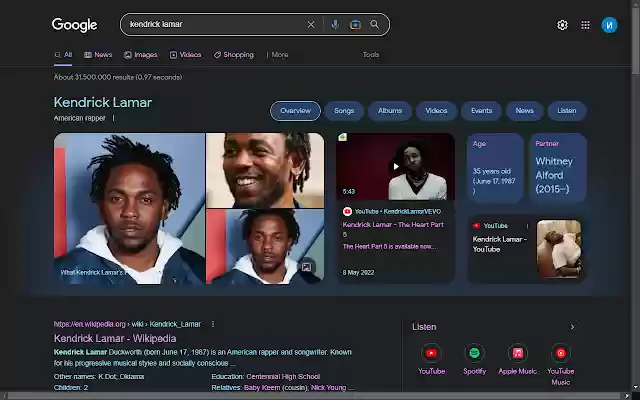Switch to the Videos search tab

[x=185, y=55]
